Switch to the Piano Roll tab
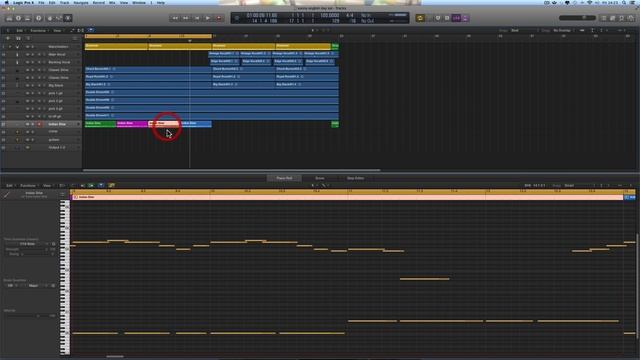The image size is (640, 360). (x=284, y=178)
